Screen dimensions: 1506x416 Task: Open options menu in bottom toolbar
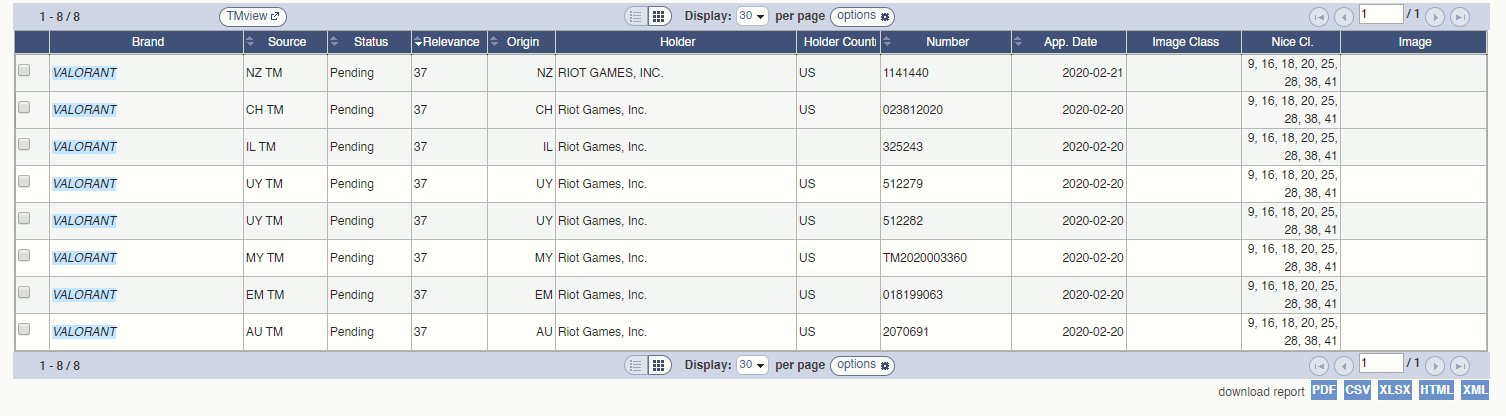(x=862, y=365)
